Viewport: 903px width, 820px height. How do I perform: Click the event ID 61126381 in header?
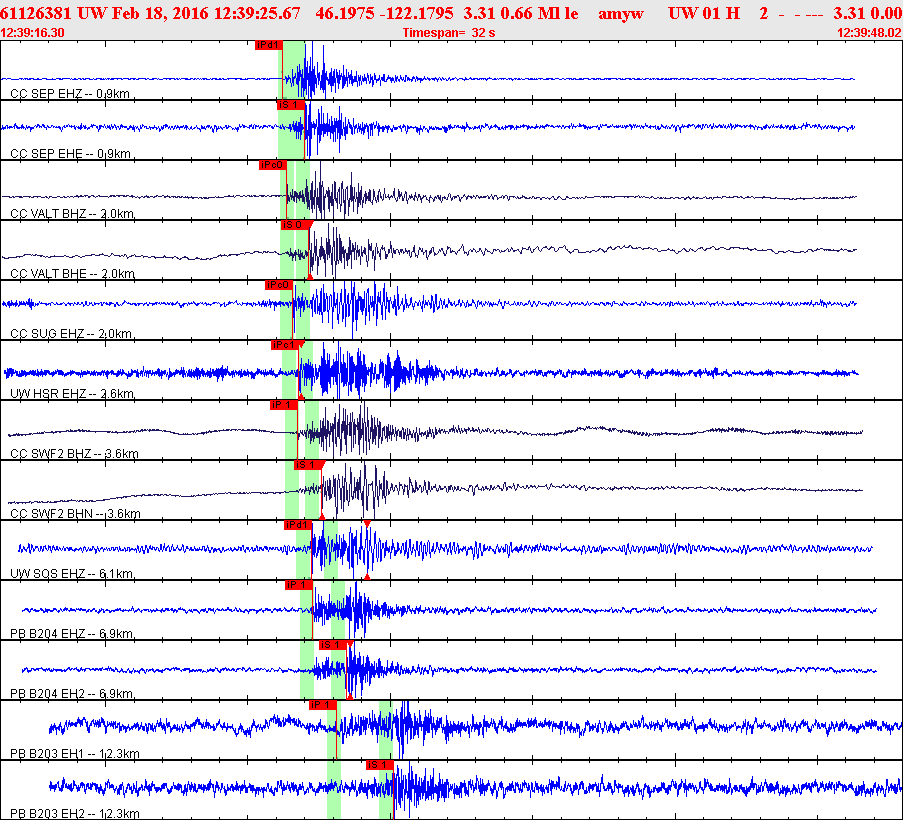[x=36, y=13]
